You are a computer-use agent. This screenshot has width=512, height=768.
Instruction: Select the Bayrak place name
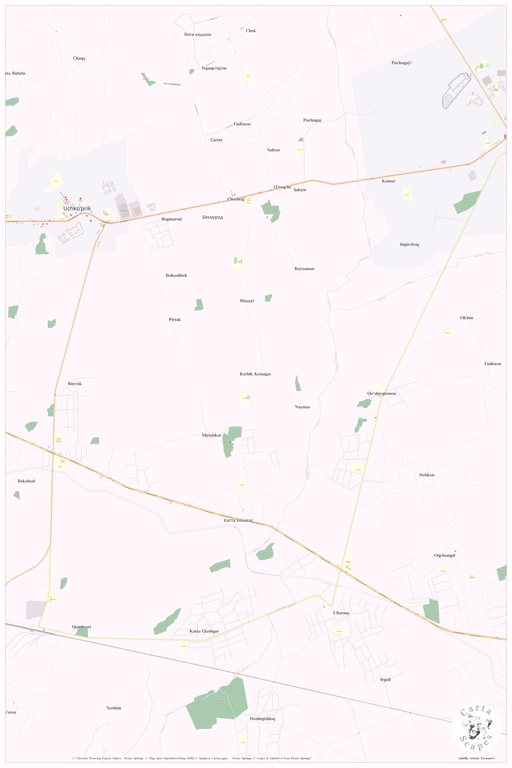74,384
